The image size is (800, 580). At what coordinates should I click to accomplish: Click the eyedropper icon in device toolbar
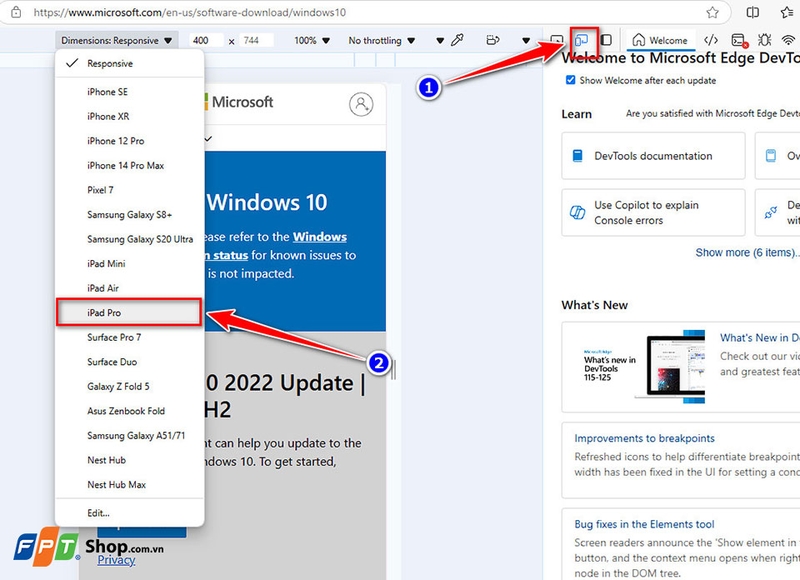(x=457, y=40)
